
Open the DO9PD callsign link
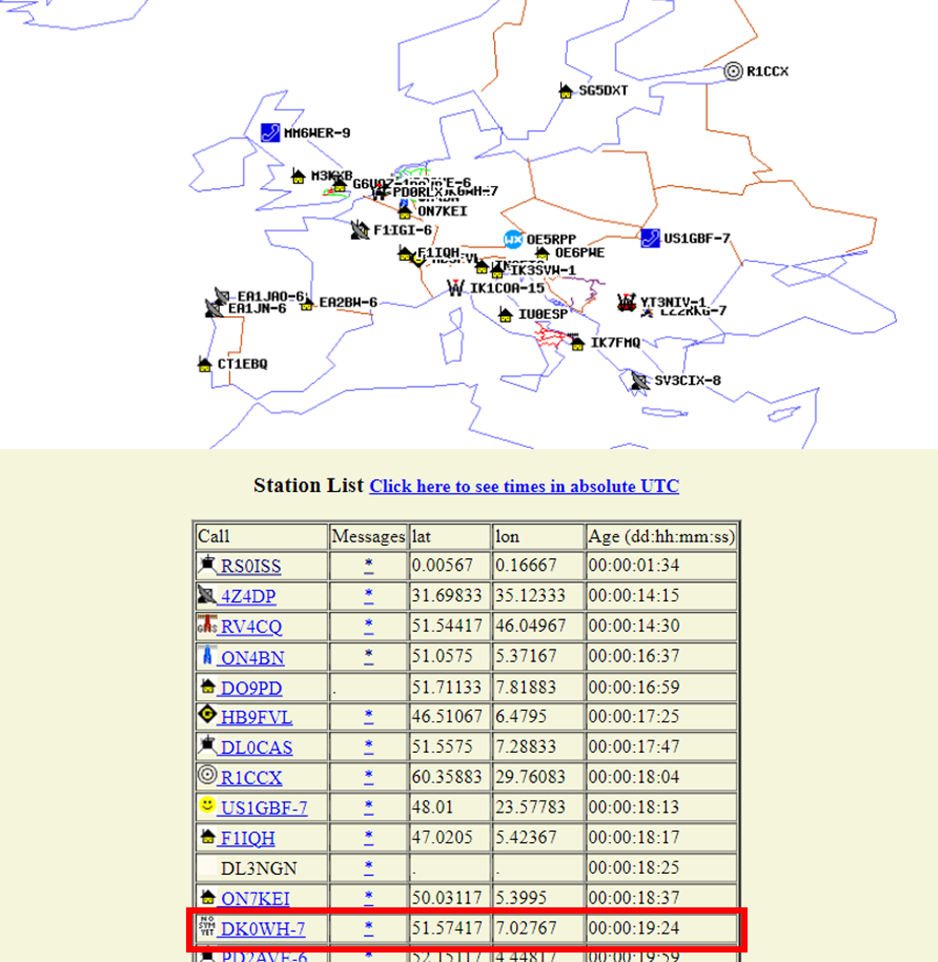[x=252, y=688]
